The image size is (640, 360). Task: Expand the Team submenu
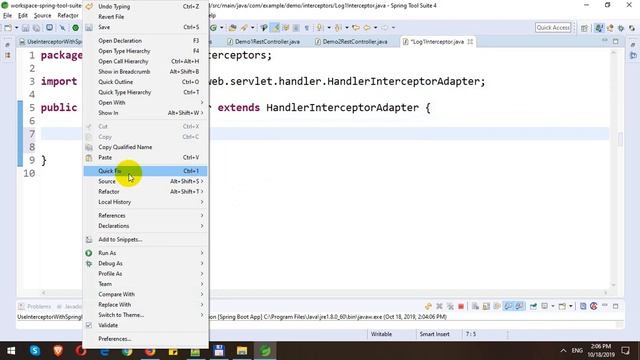tap(145, 284)
